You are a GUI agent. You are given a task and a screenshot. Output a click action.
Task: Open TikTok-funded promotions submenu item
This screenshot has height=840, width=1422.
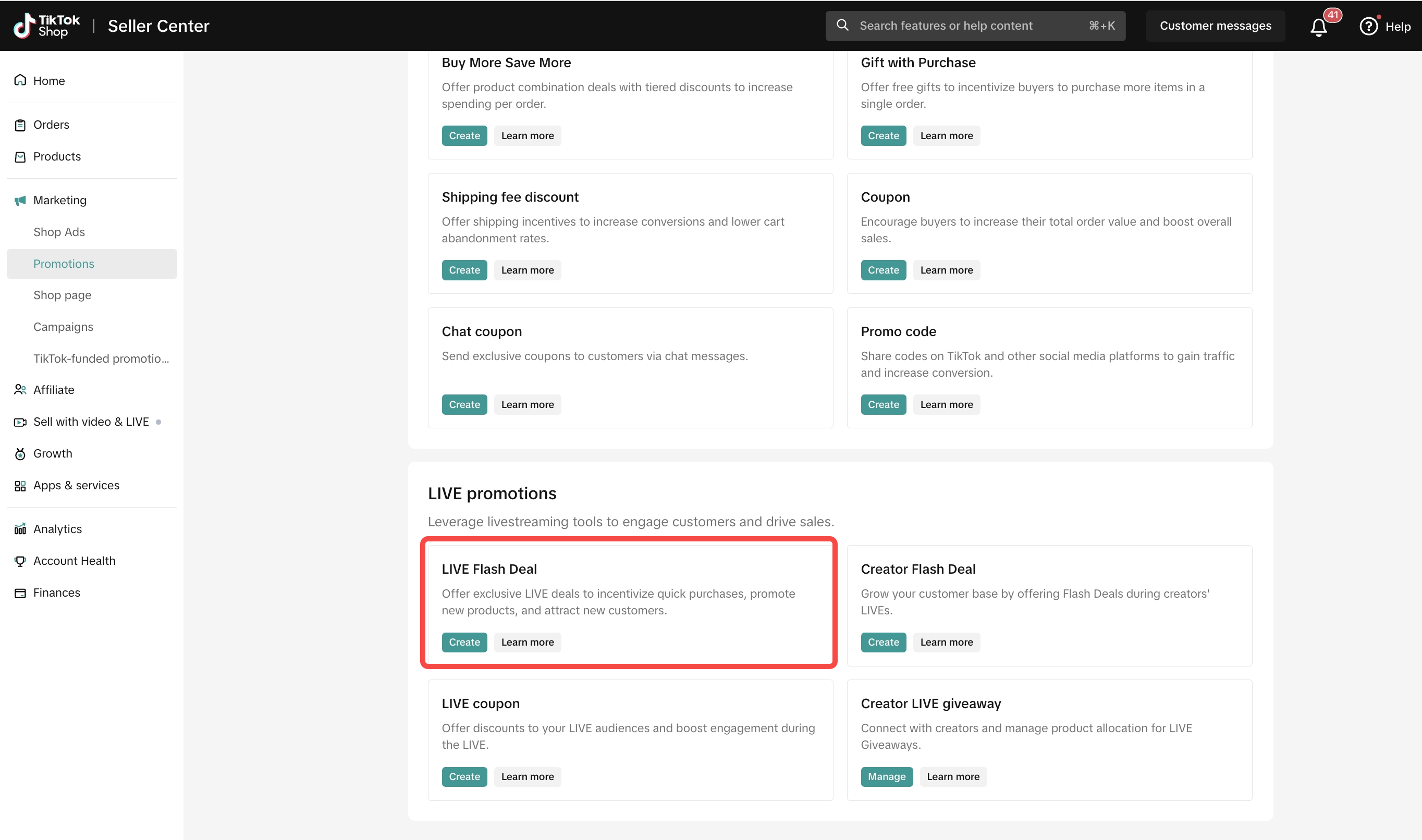tap(101, 359)
